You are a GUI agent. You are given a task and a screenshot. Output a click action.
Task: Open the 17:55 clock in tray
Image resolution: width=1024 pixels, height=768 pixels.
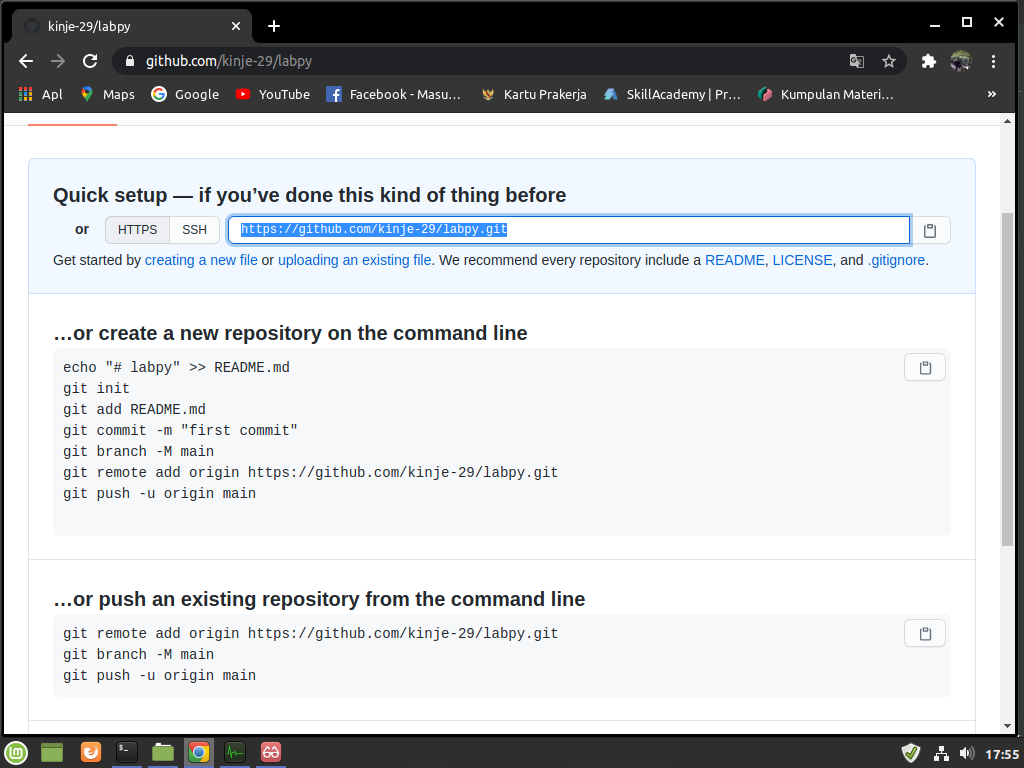(x=1002, y=754)
